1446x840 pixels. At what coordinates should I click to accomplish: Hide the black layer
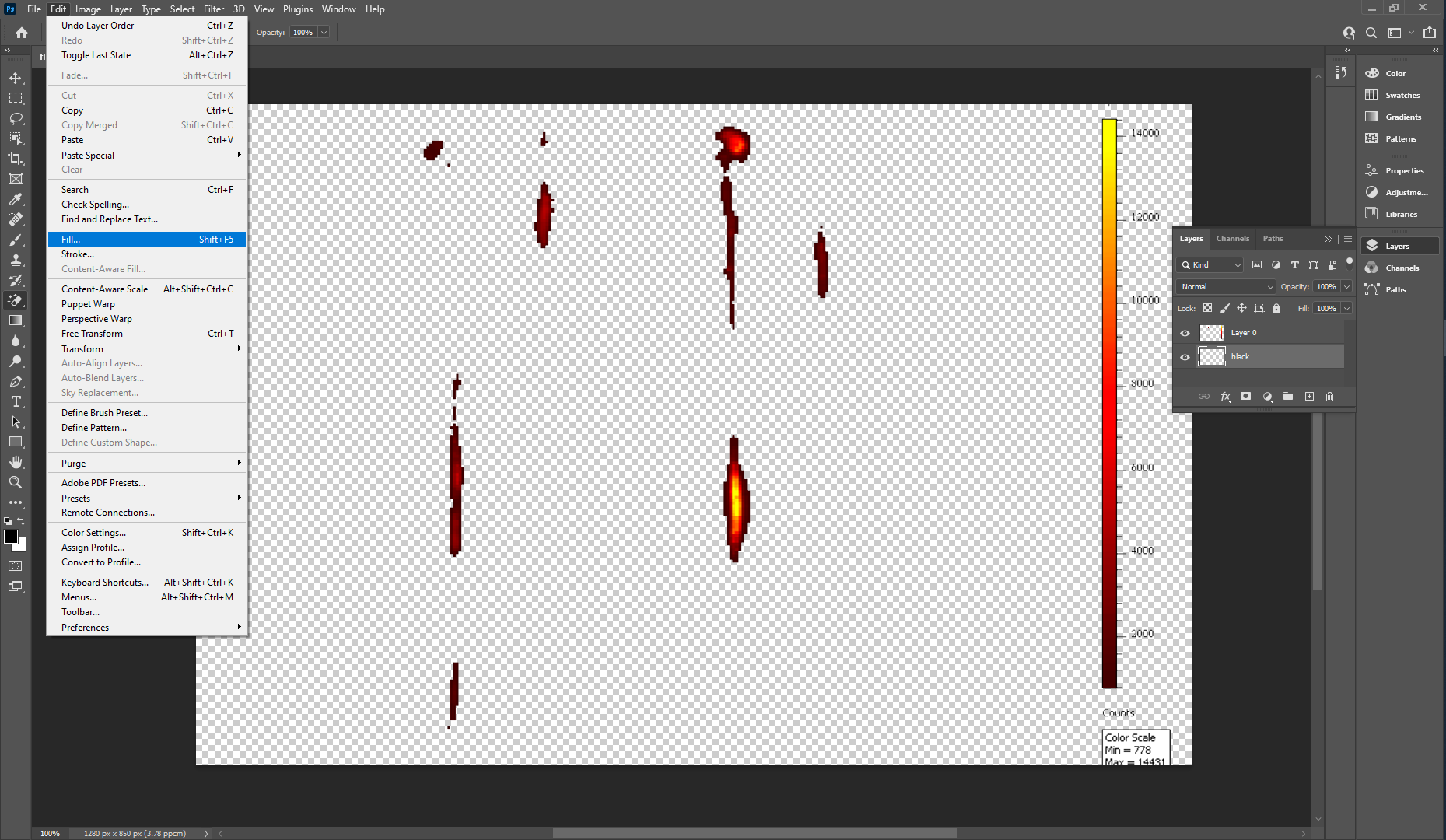point(1185,357)
